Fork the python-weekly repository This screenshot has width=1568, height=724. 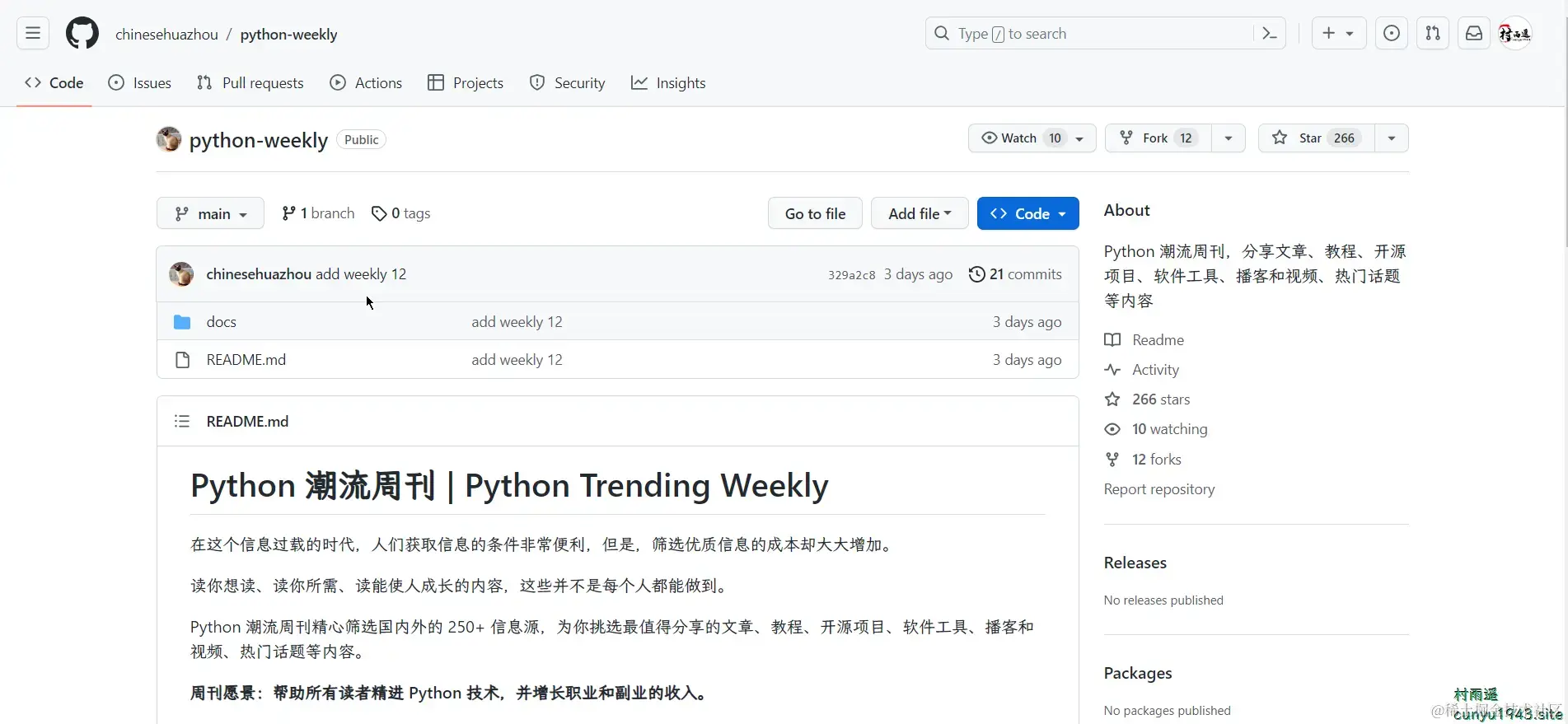[1158, 138]
